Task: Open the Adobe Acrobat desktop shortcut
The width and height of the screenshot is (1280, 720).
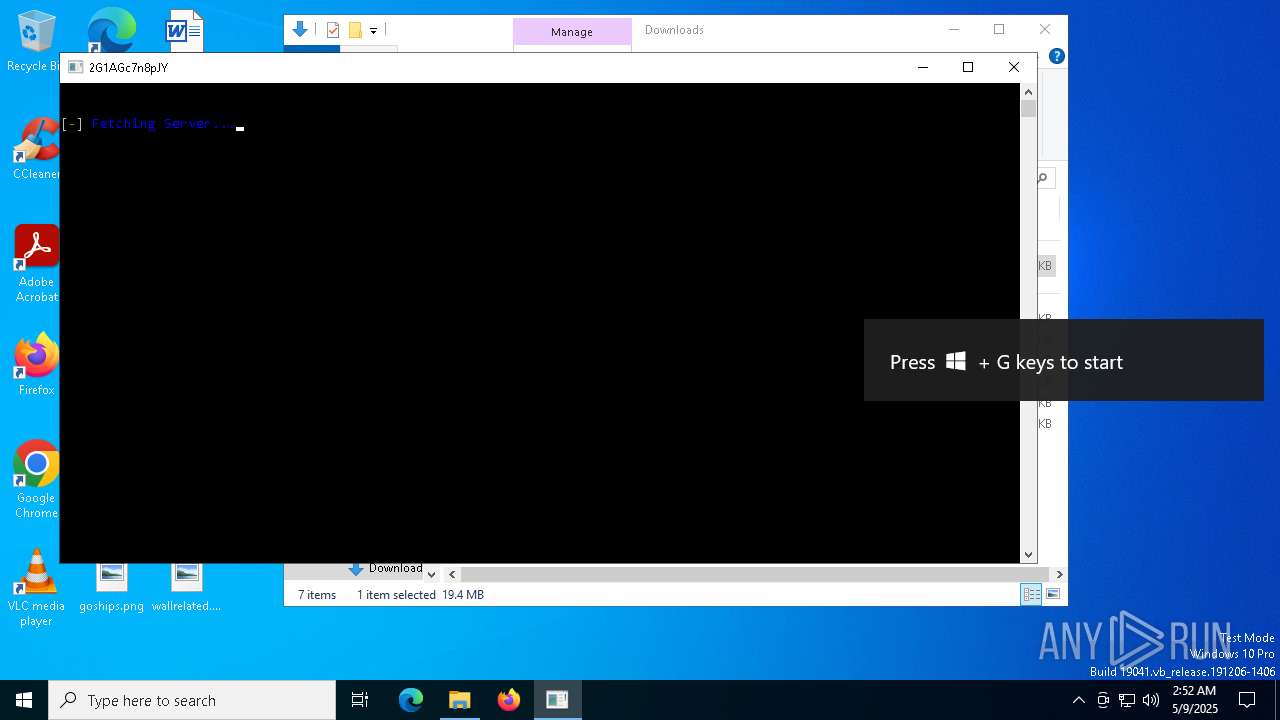Action: tap(36, 263)
